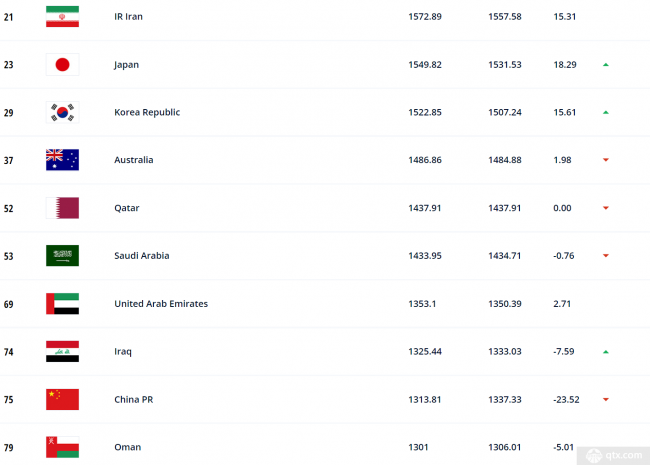Click rank number 79 for Oman
The height and width of the screenshot is (465, 650).
coord(8,448)
